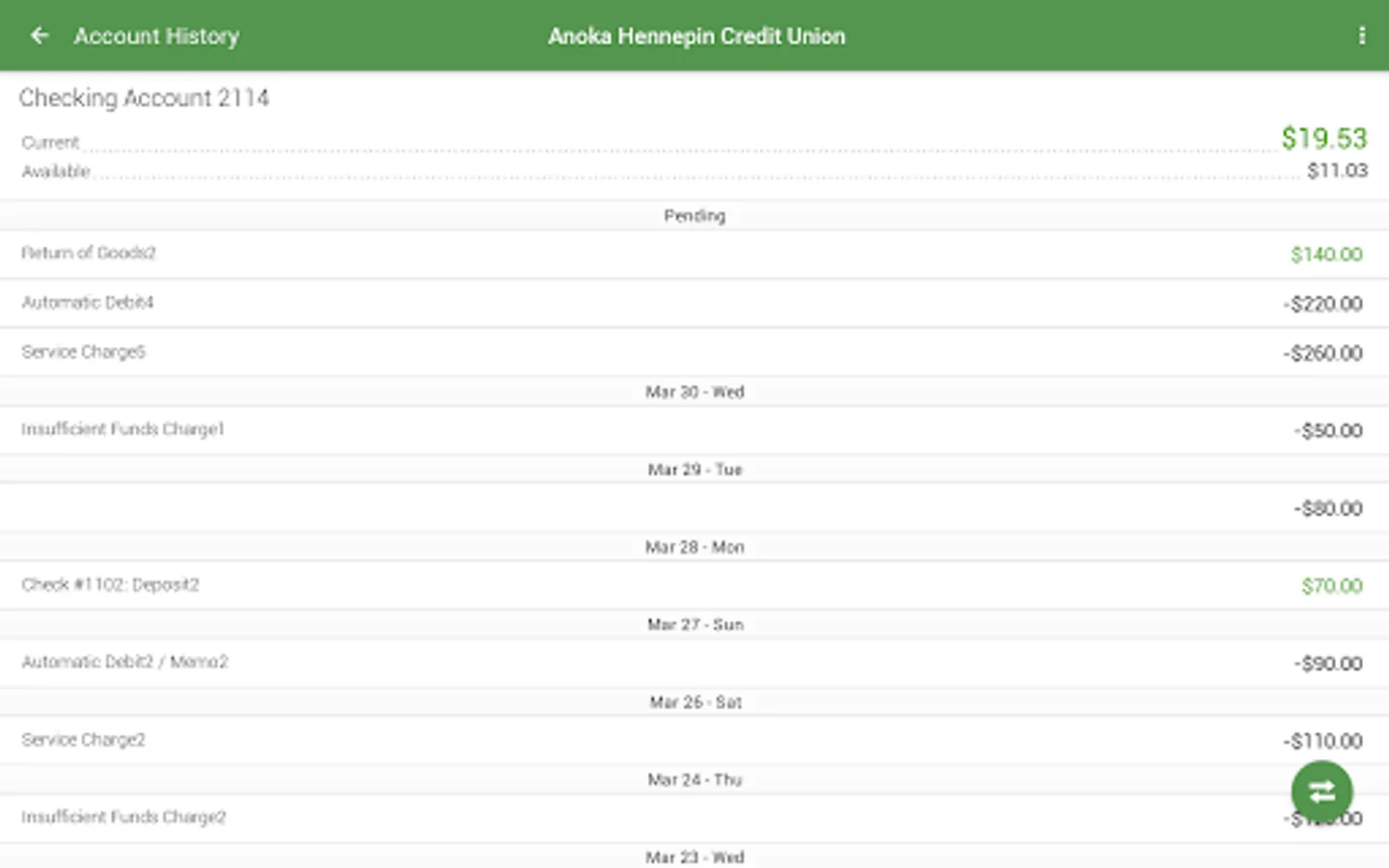Click the Mar 28 - Mon date header

click(694, 547)
